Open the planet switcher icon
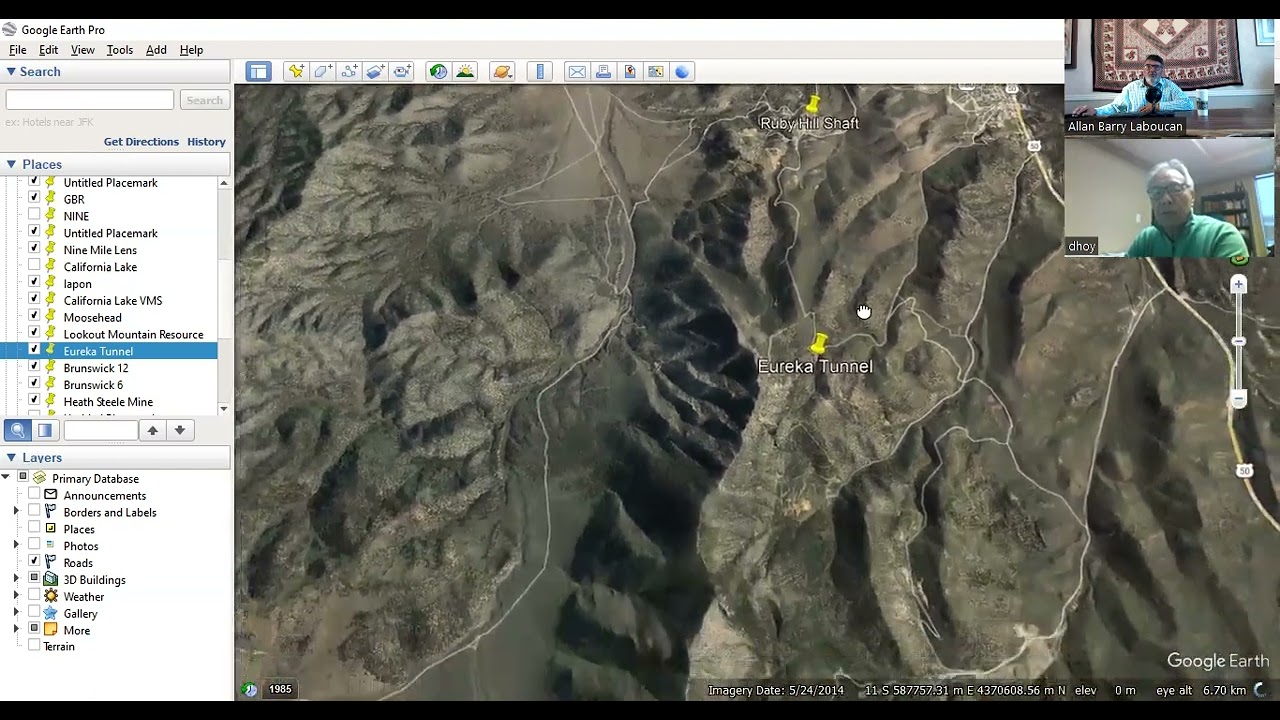This screenshot has height=720, width=1280. [502, 71]
